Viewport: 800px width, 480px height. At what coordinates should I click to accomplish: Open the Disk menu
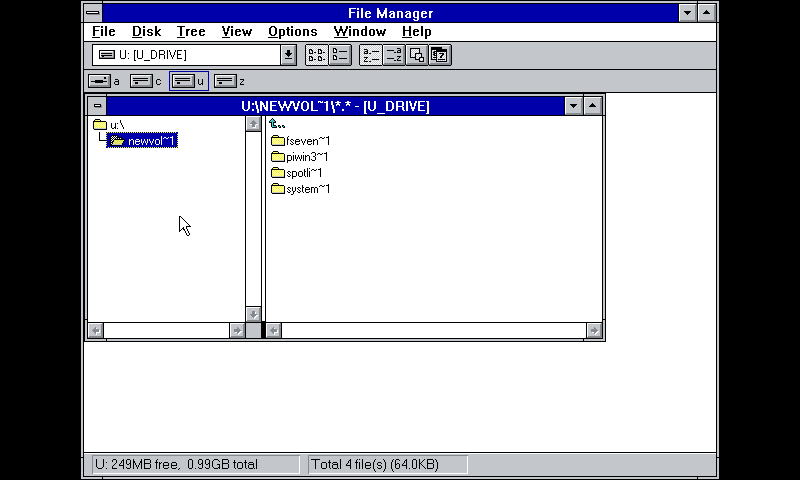tap(146, 31)
